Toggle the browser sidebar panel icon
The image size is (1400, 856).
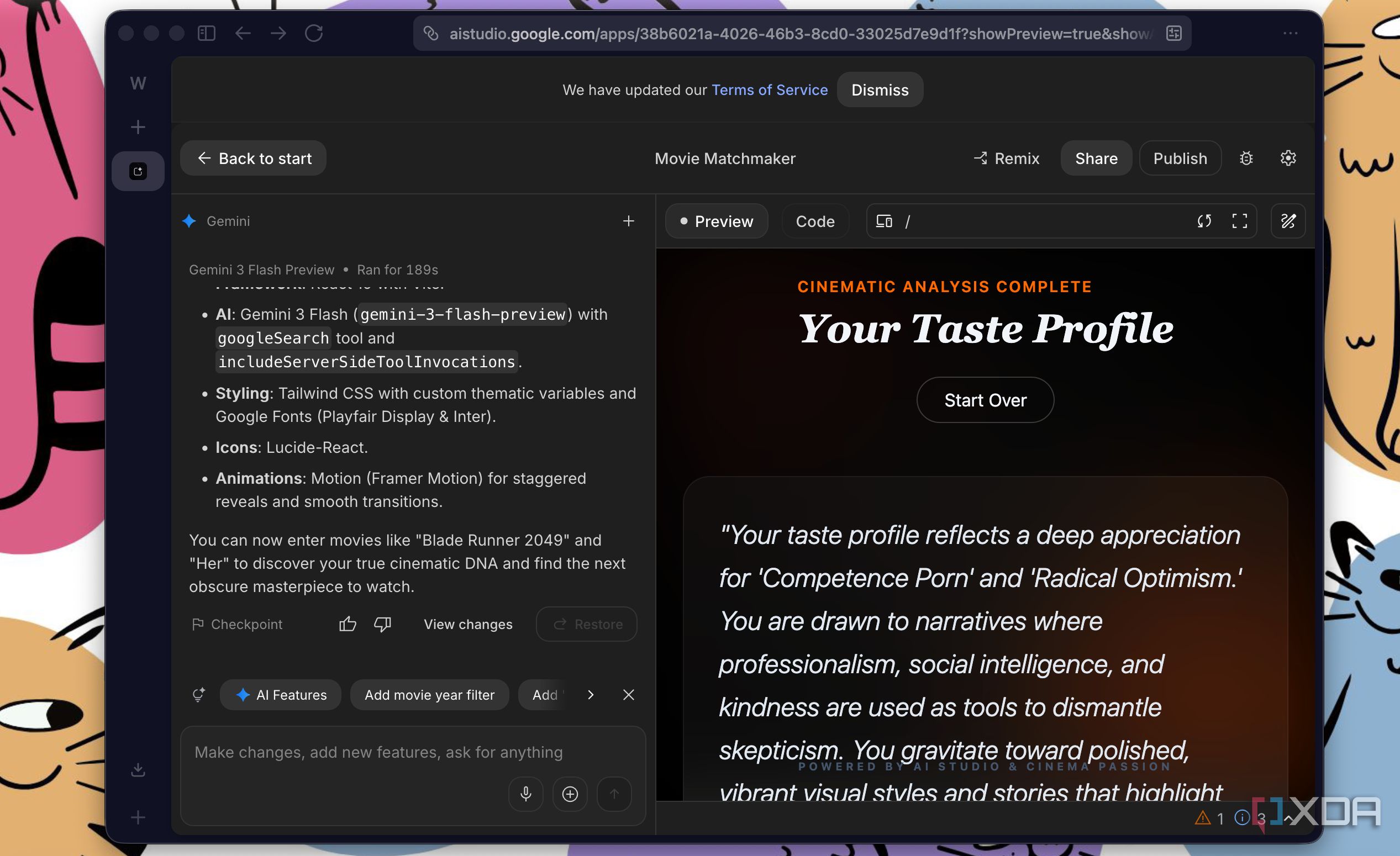pyautogui.click(x=206, y=34)
